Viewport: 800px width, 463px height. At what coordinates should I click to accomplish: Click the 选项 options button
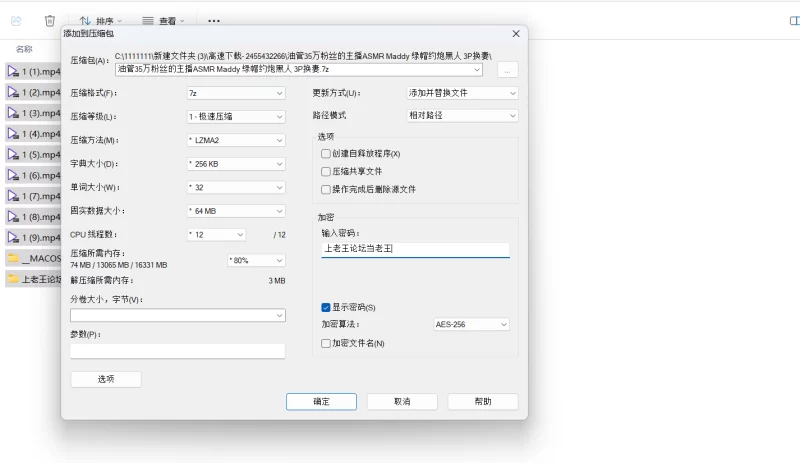[x=106, y=379]
